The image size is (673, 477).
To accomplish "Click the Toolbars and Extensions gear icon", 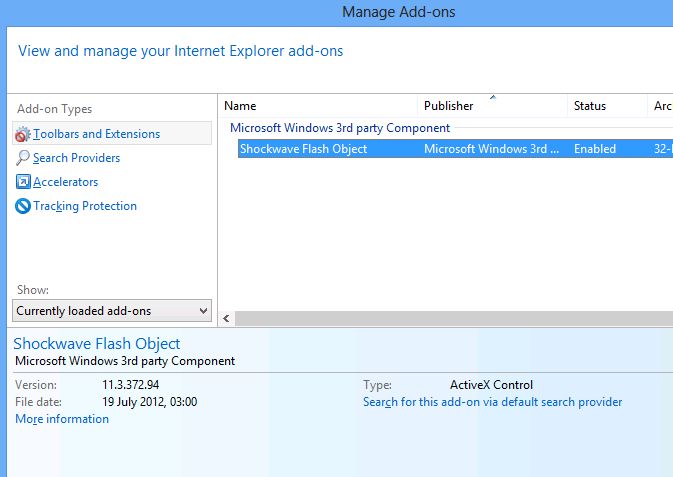I will point(23,134).
